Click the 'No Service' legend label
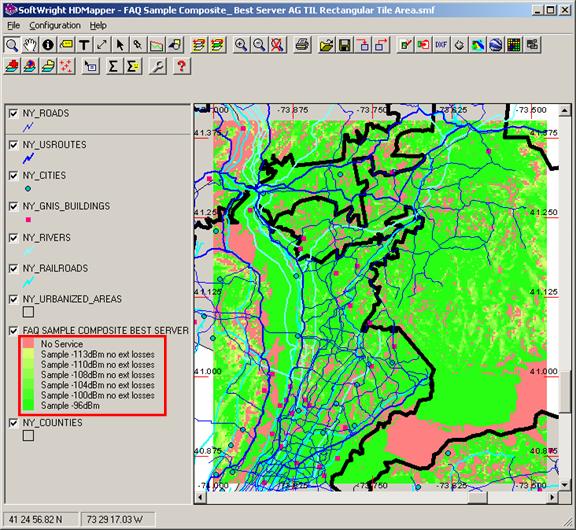The height and width of the screenshot is (530, 576). 62,344
